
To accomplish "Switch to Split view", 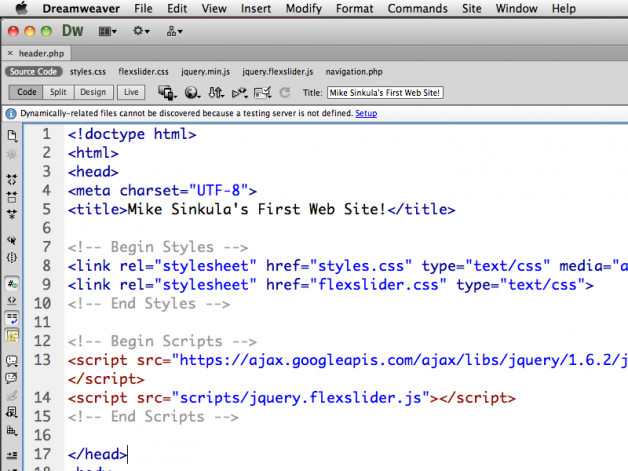I will click(58, 92).
